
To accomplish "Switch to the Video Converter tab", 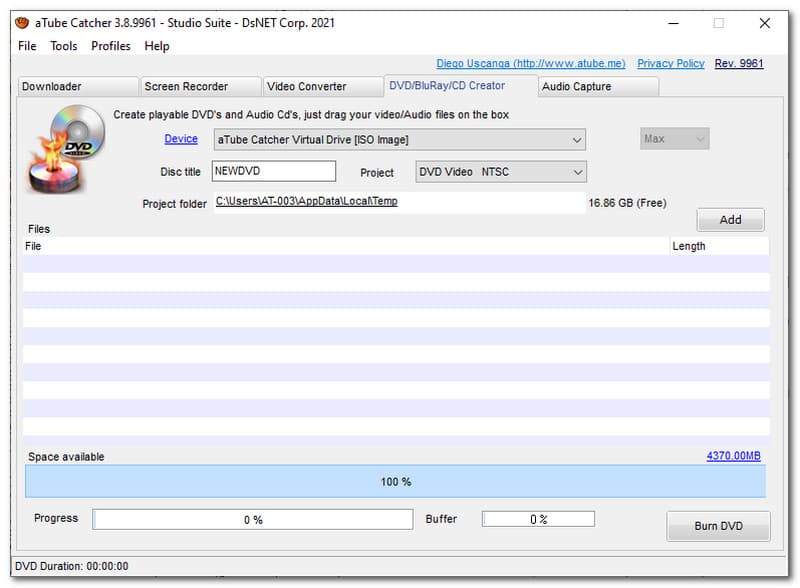I will [x=323, y=86].
